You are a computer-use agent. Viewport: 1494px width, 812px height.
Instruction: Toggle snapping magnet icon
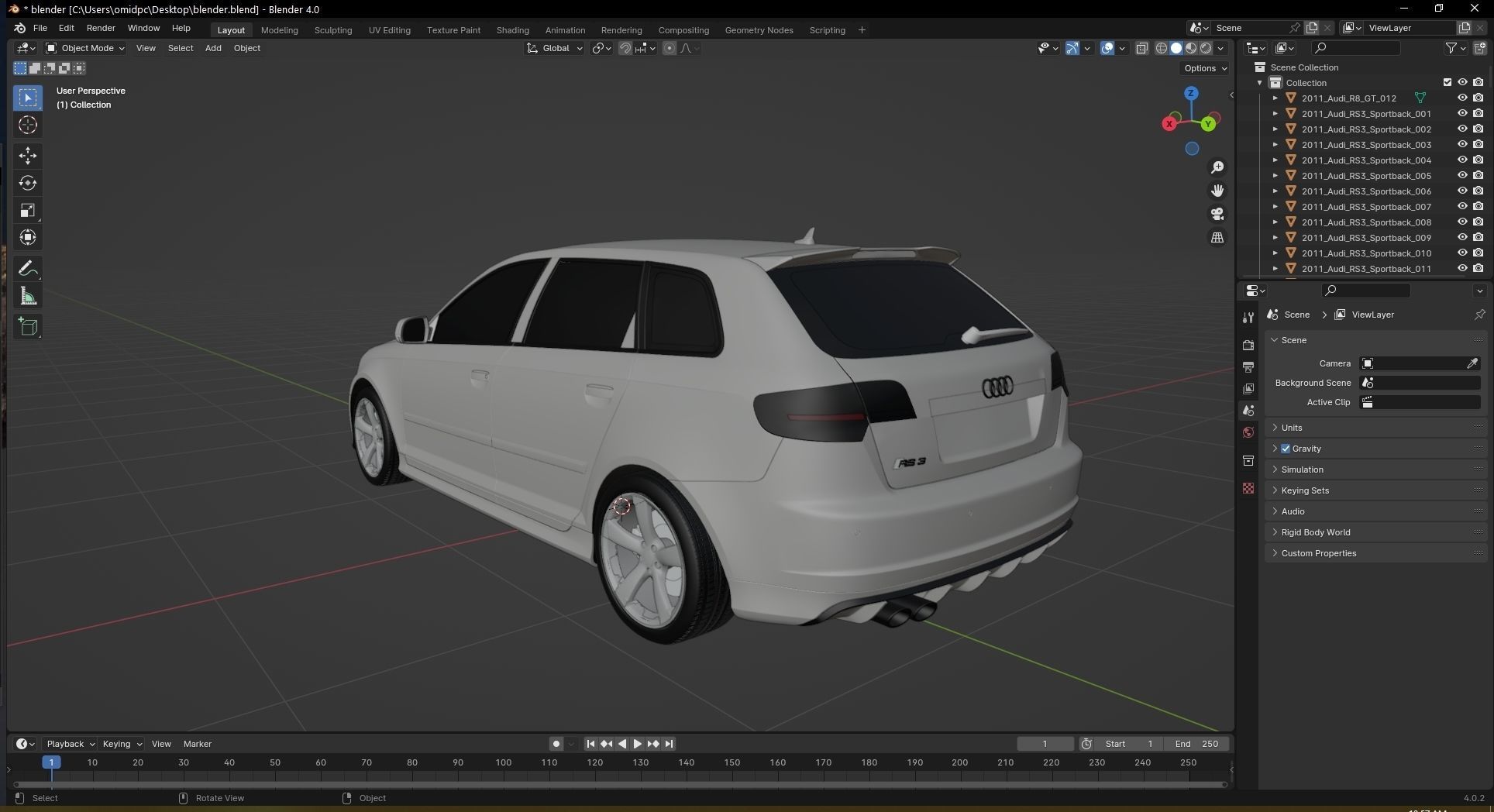(625, 48)
